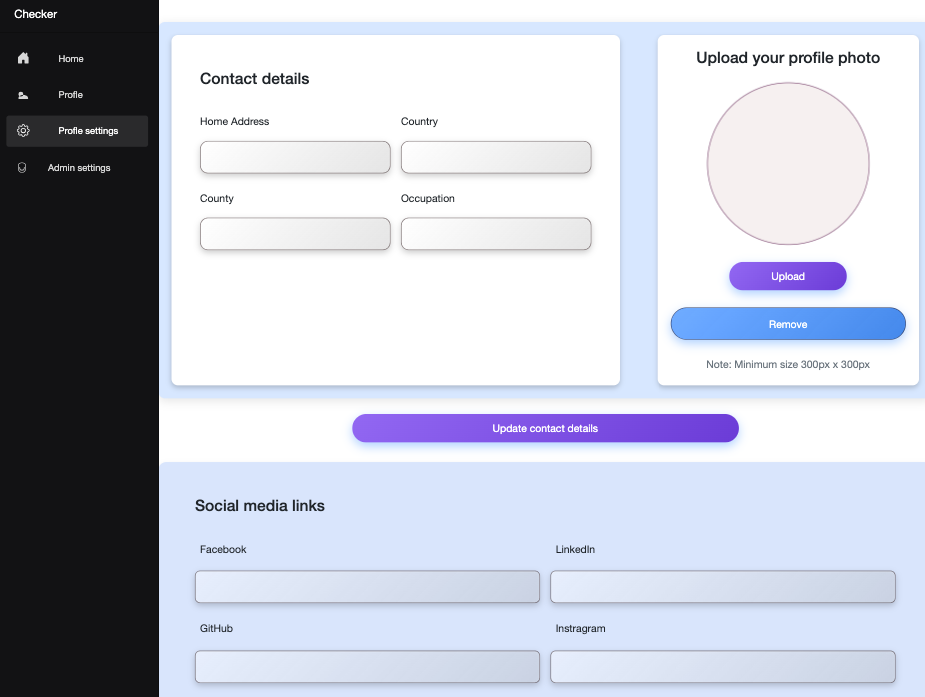The image size is (925, 697).
Task: Select Profile settings in the sidebar
Action: pyautogui.click(x=88, y=131)
